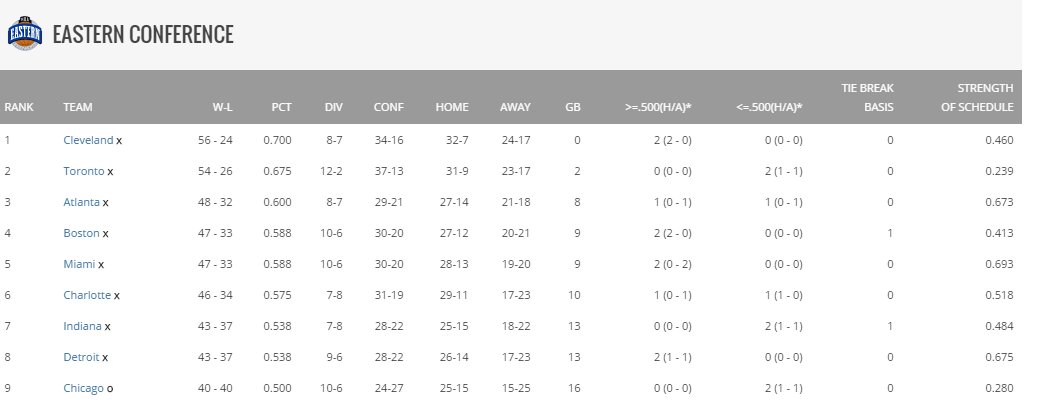Click the Miami team link

pyautogui.click(x=79, y=264)
